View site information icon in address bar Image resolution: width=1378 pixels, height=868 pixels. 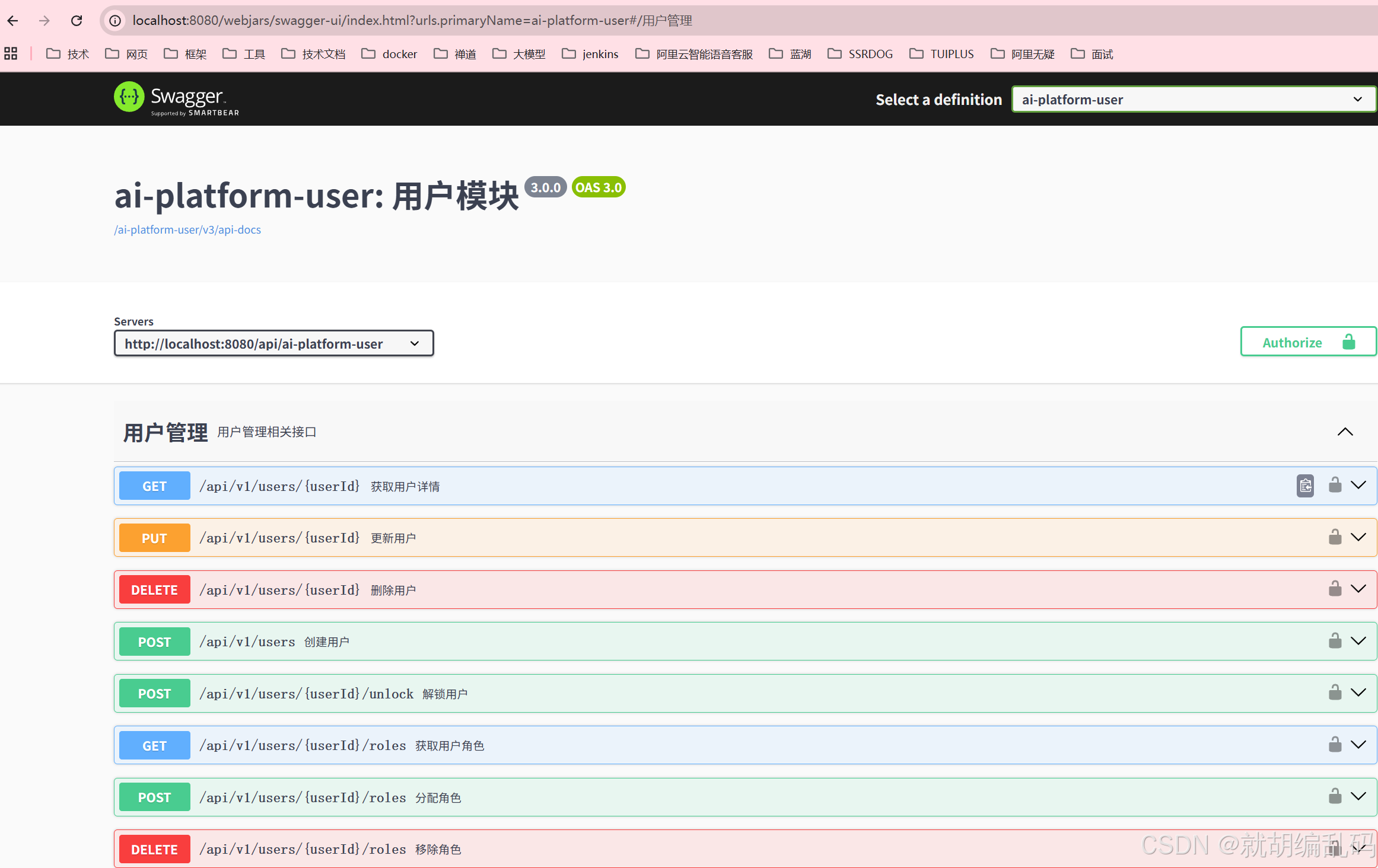tap(115, 21)
